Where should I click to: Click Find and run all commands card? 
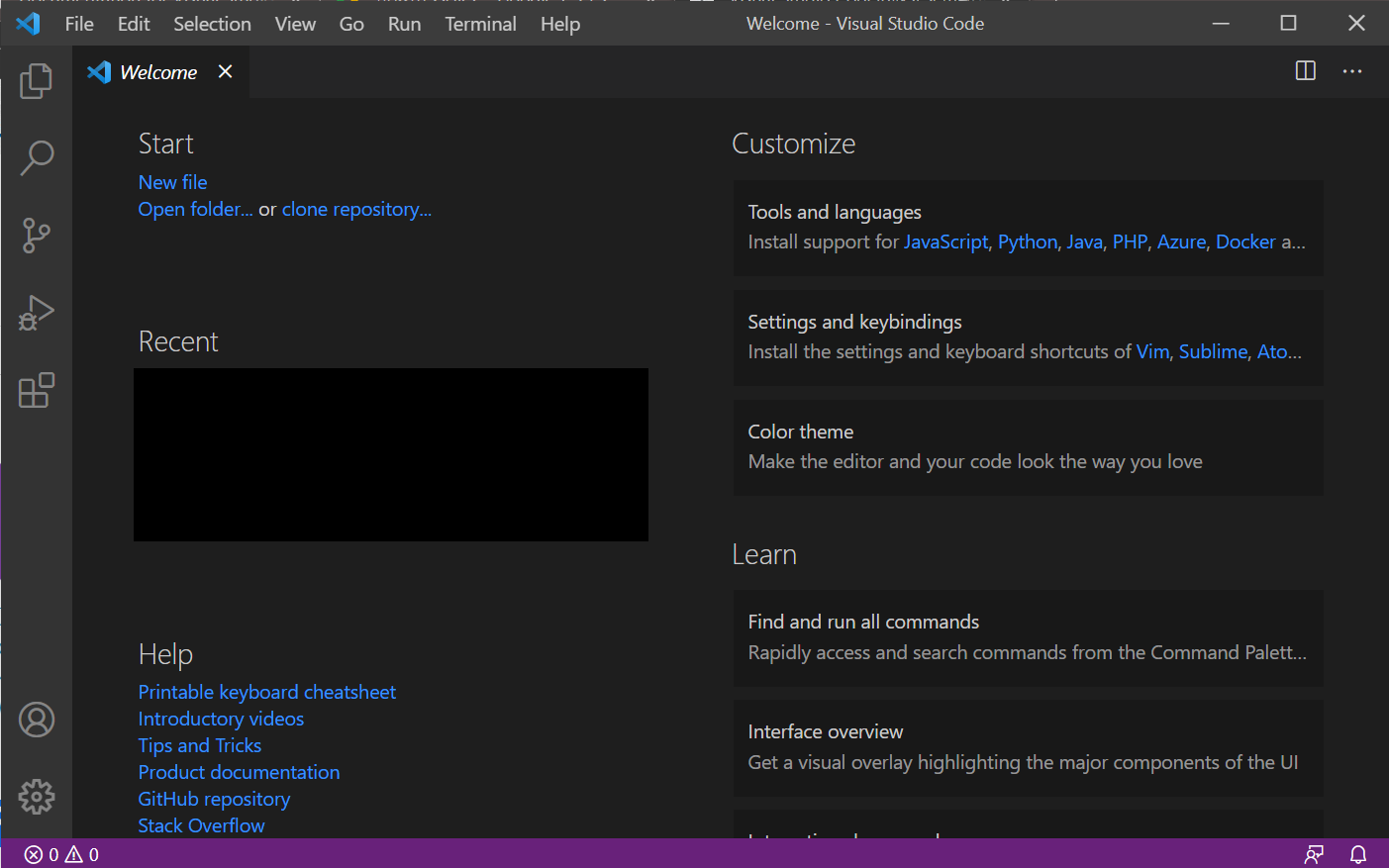point(1028,638)
